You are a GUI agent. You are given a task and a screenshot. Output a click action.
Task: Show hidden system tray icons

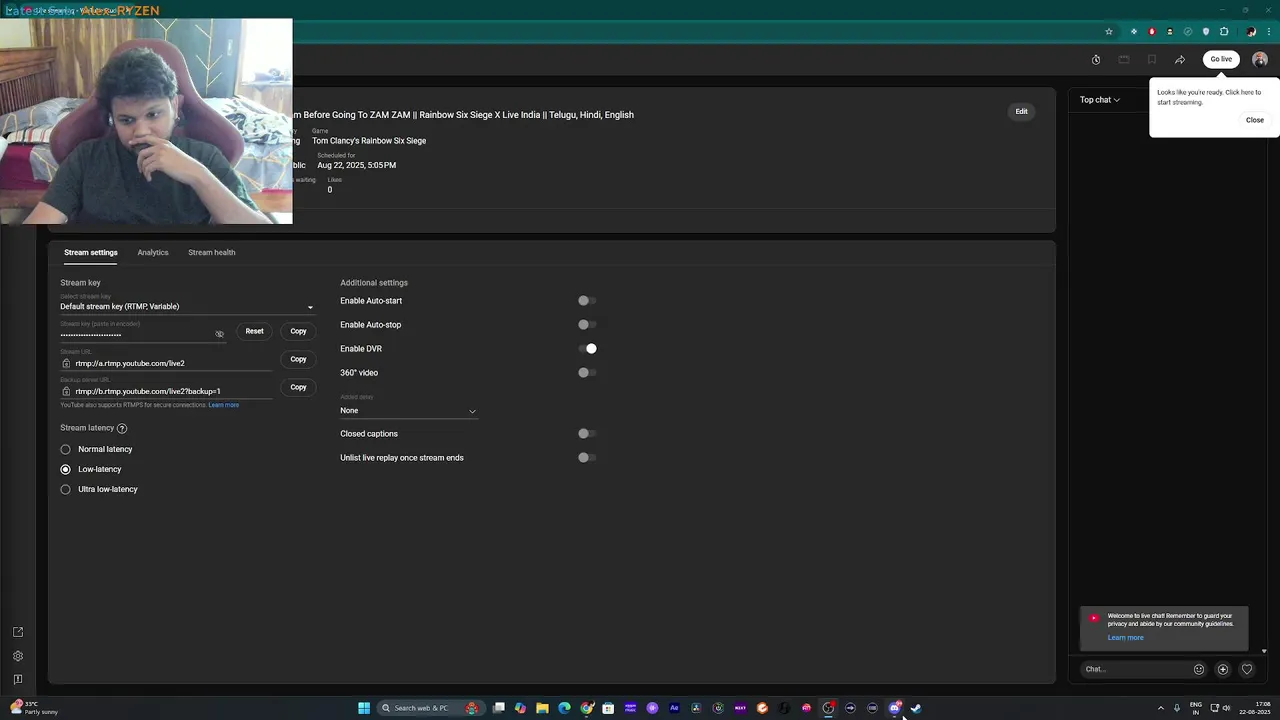(1161, 708)
